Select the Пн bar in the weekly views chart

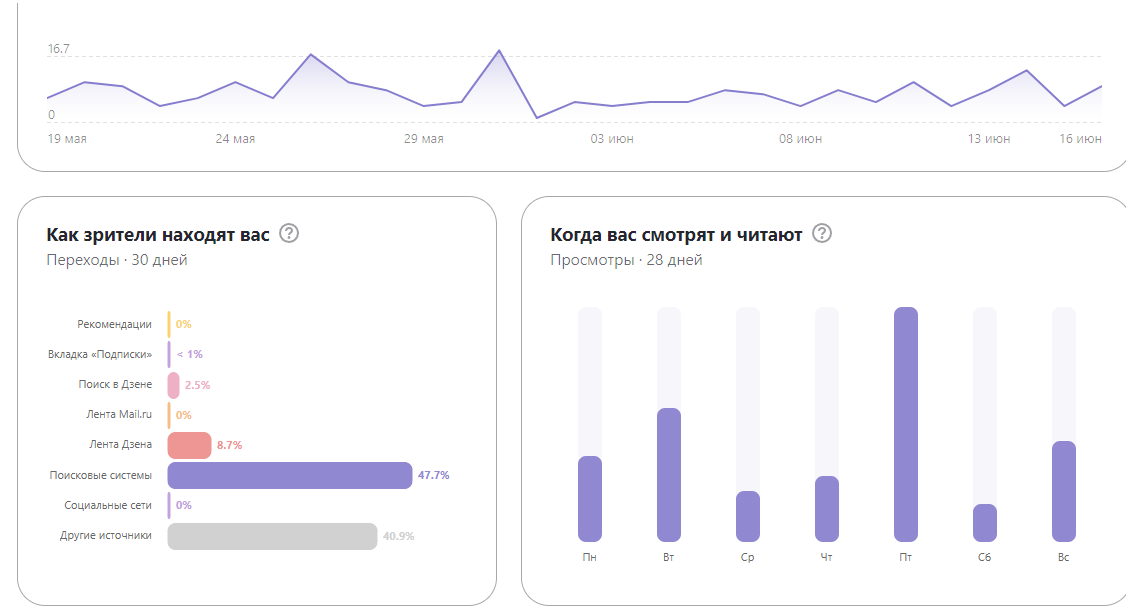(x=589, y=500)
